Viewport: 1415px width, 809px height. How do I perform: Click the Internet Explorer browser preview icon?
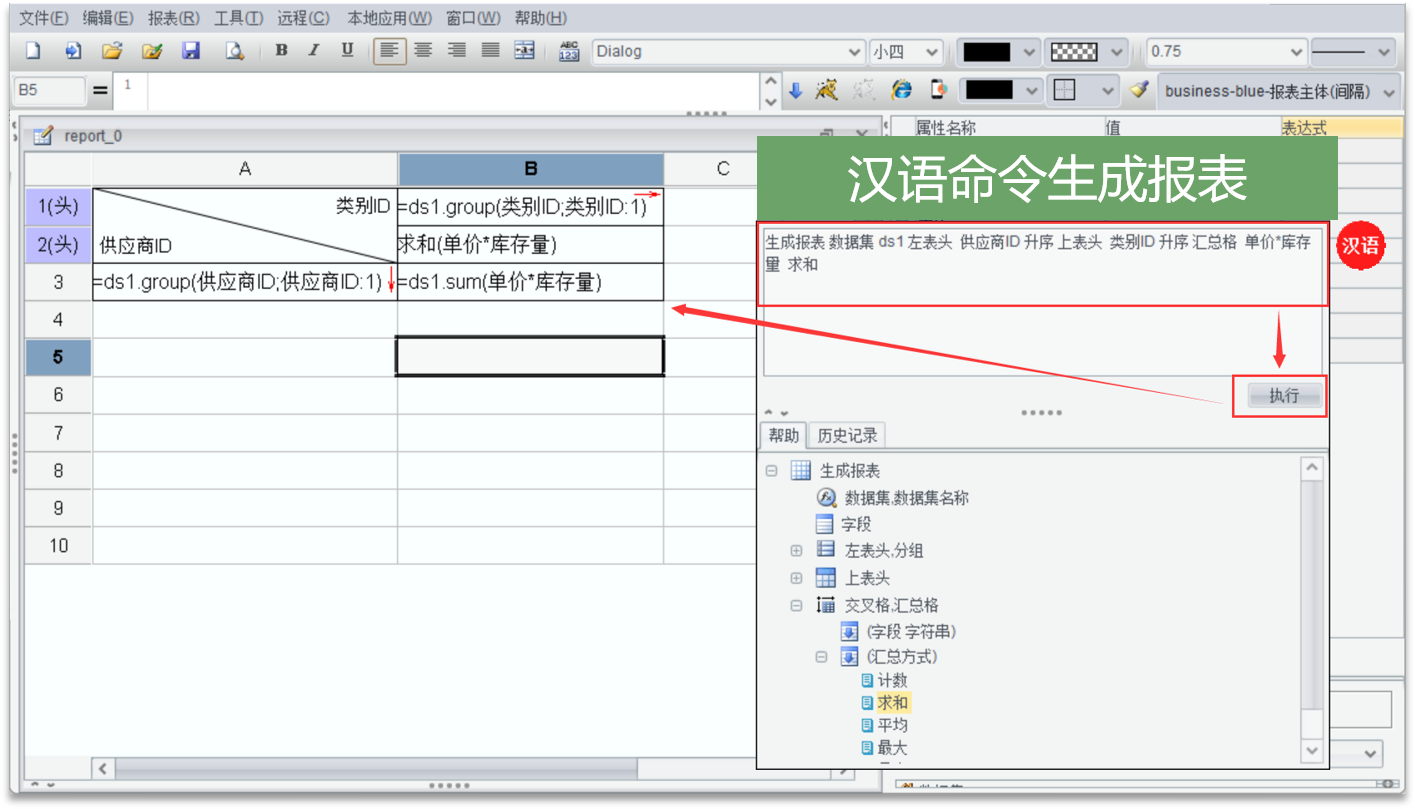902,90
